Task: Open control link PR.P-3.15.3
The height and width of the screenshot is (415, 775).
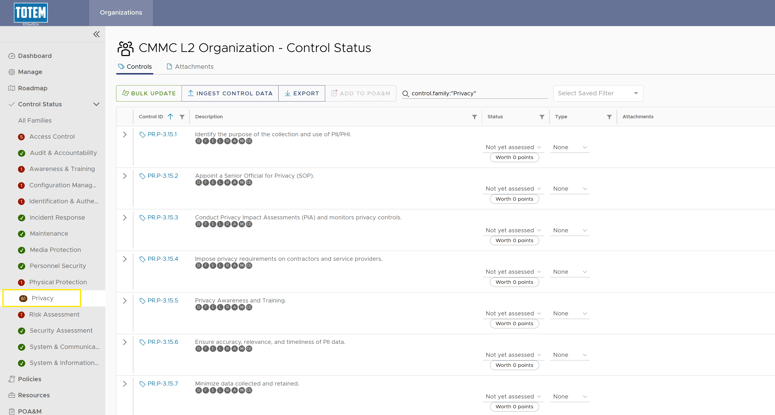Action: (x=163, y=217)
